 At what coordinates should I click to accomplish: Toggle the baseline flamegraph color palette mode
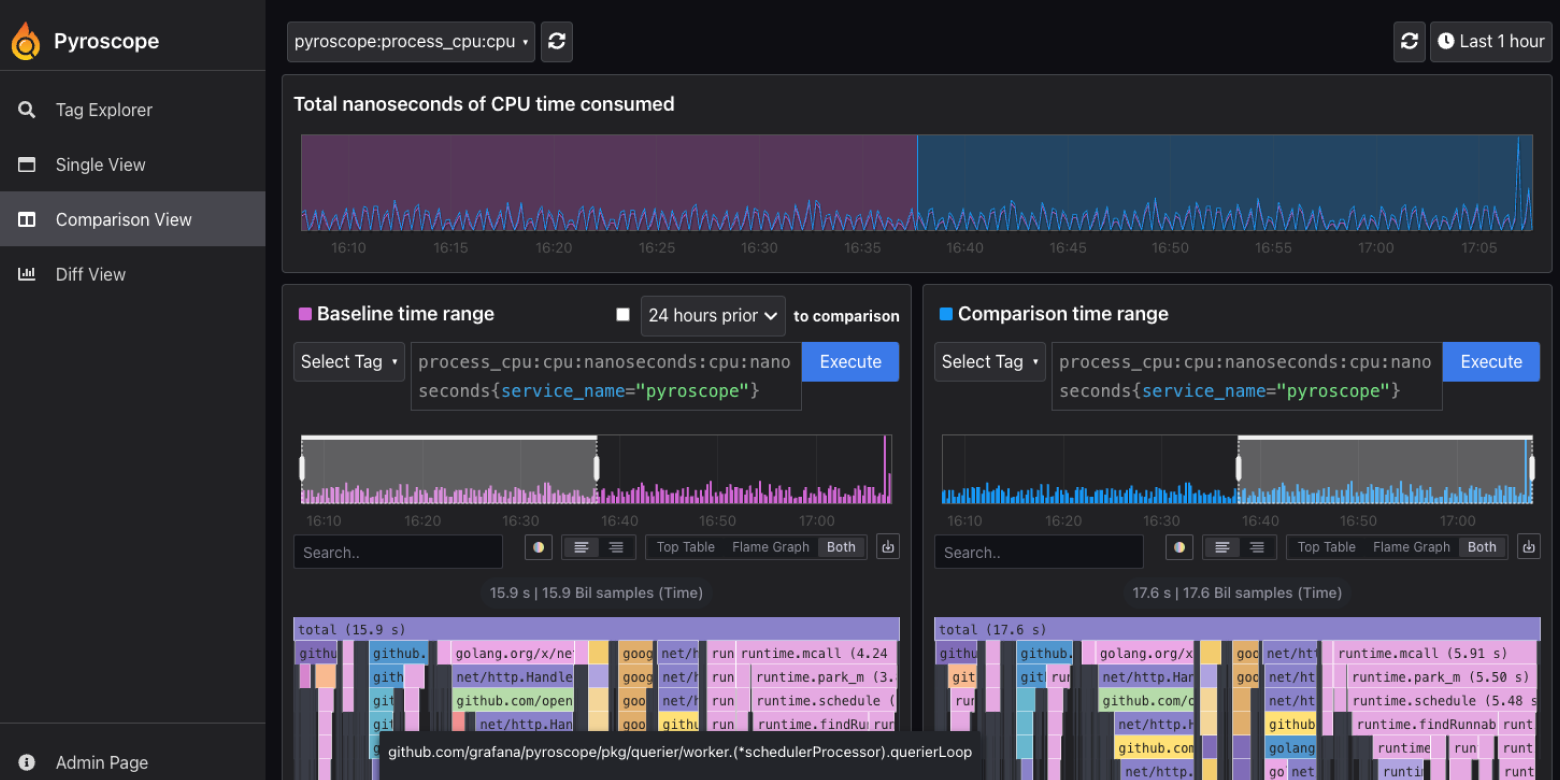coord(538,546)
